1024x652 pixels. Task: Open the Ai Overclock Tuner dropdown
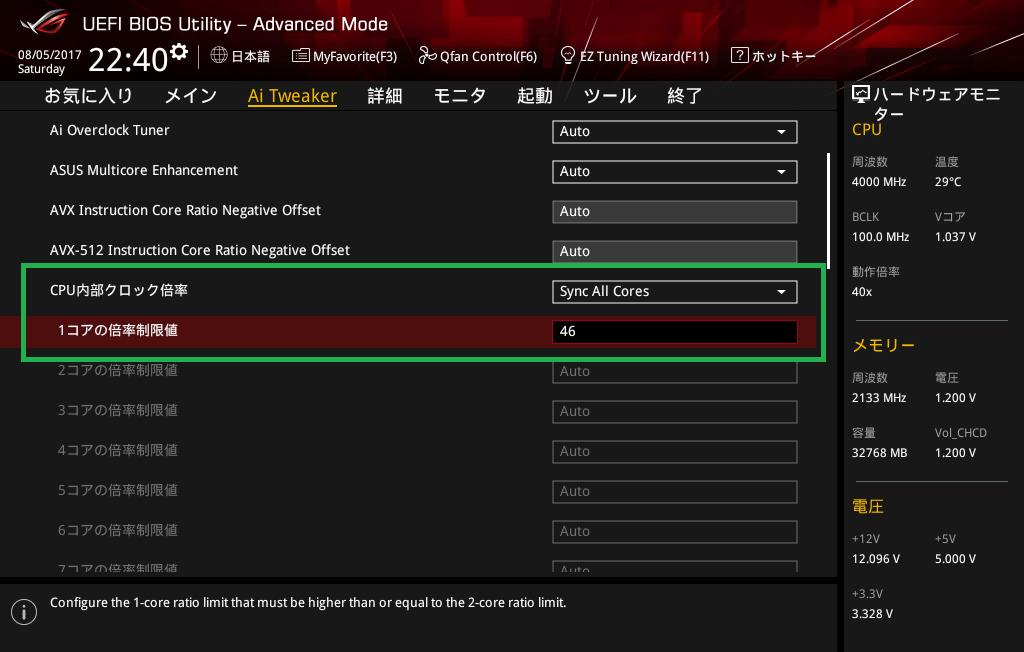(674, 132)
